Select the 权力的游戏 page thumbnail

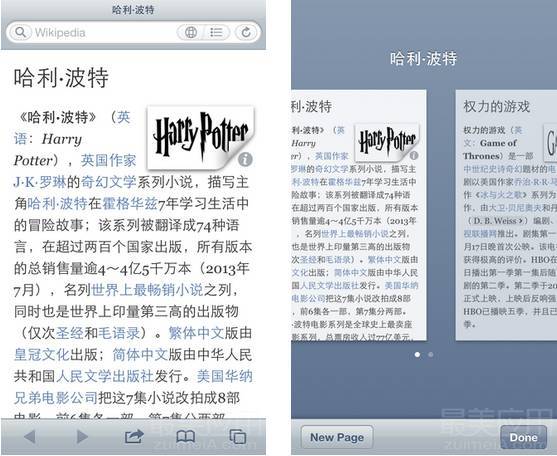(506, 215)
